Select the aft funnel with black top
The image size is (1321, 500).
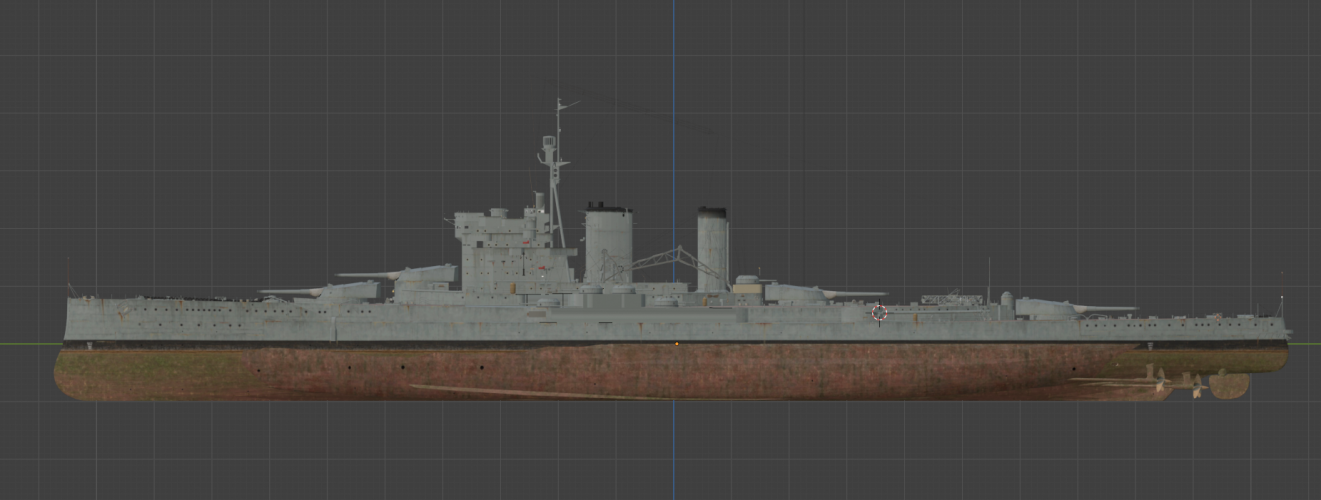712,250
